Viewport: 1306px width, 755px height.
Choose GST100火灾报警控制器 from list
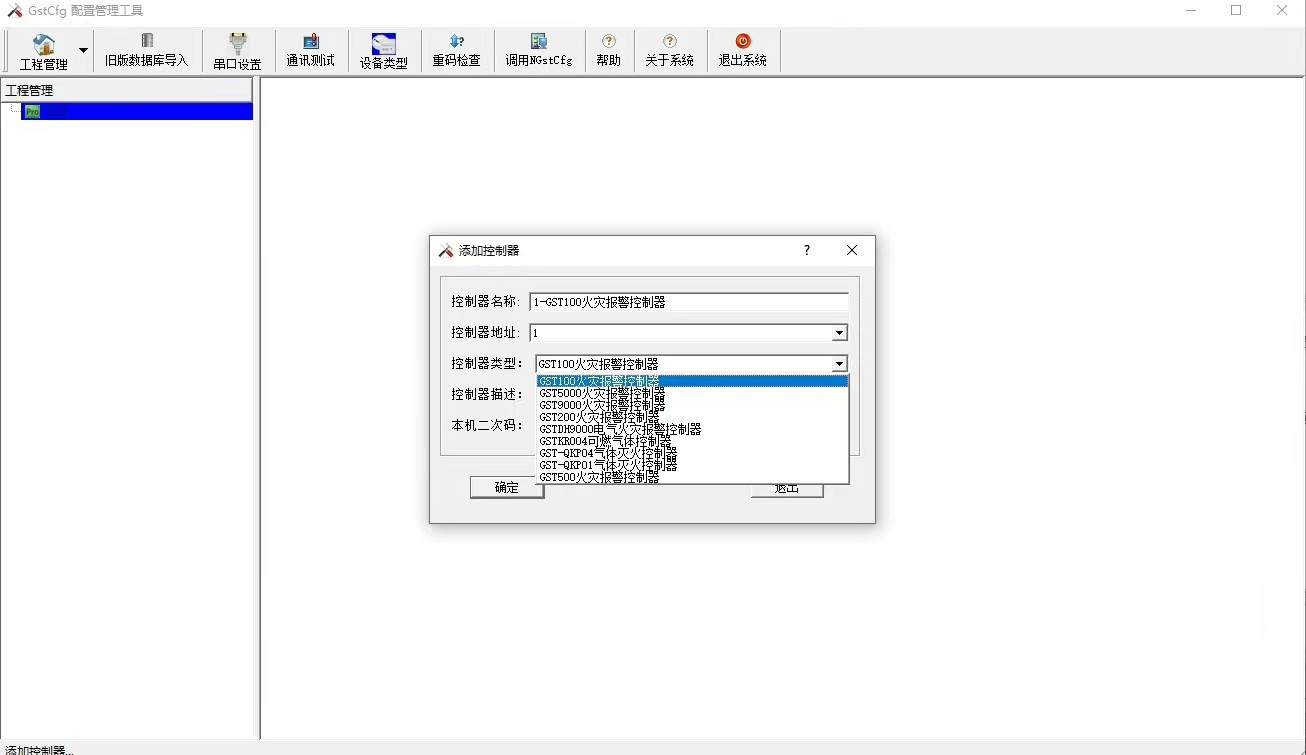pos(692,381)
